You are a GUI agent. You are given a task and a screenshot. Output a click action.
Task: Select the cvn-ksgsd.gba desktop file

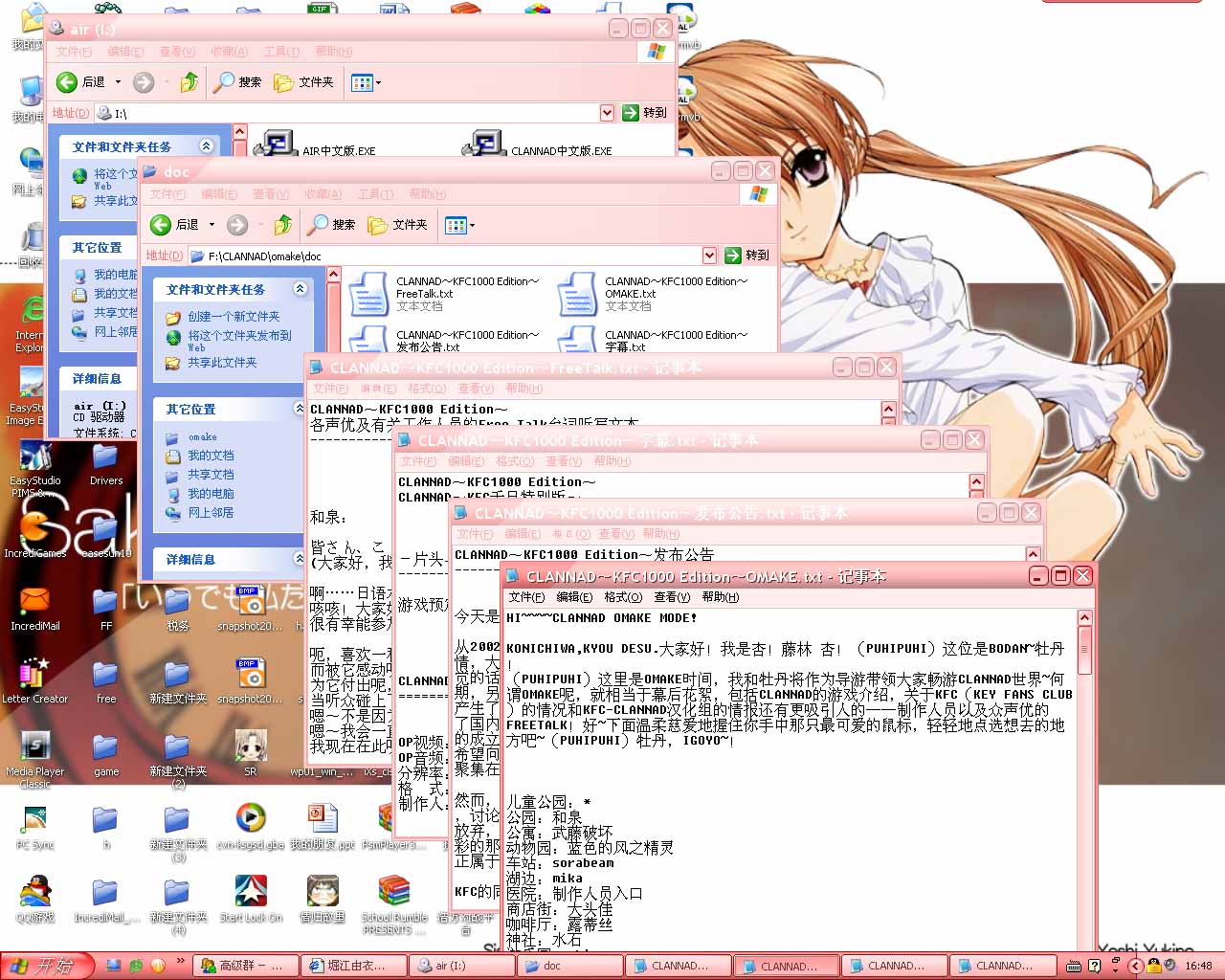[x=251, y=826]
